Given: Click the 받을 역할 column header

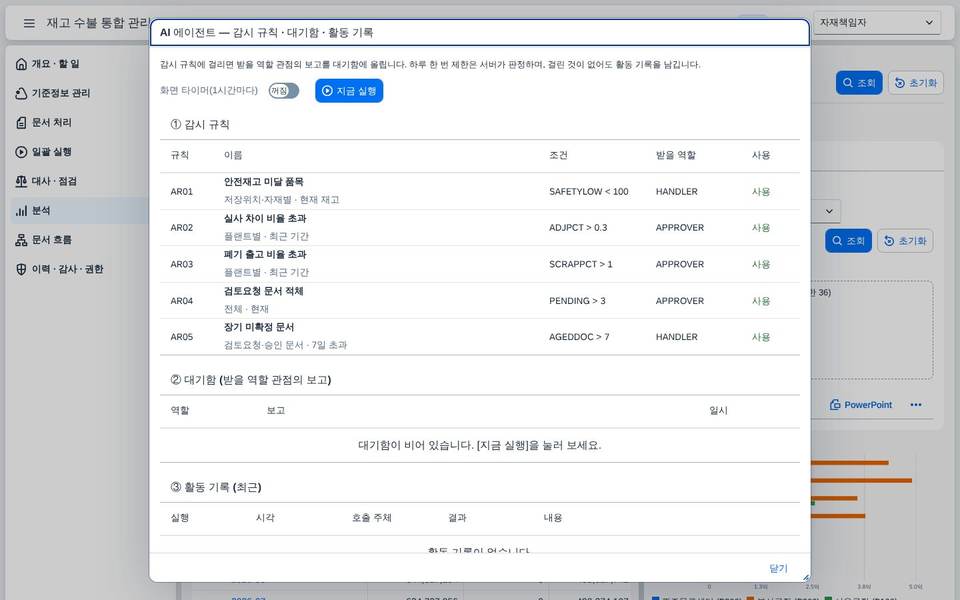Looking at the screenshot, I should point(676,155).
